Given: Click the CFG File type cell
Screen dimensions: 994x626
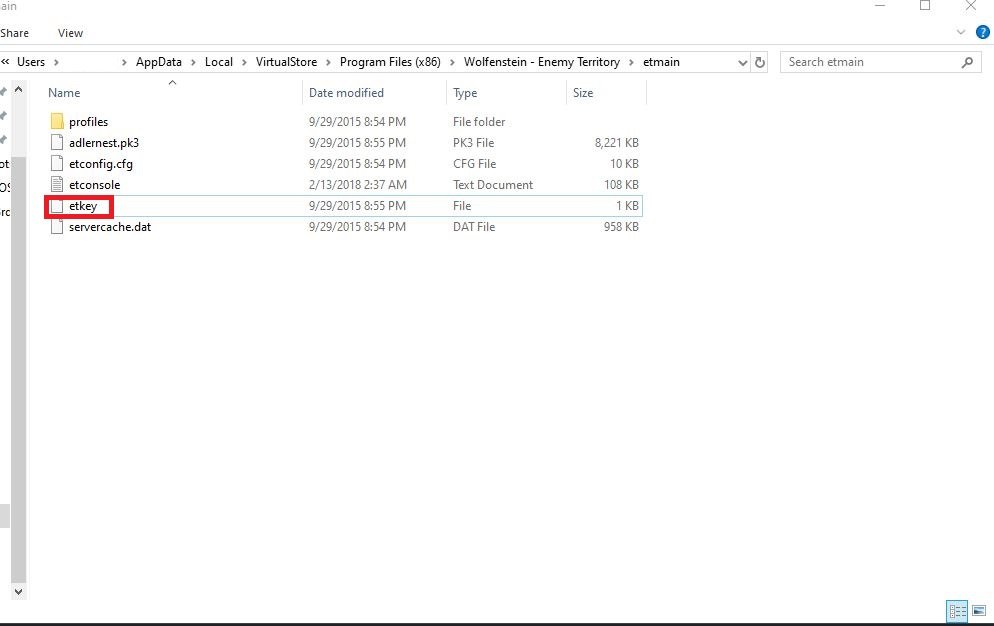Looking at the screenshot, I should coord(474,164).
